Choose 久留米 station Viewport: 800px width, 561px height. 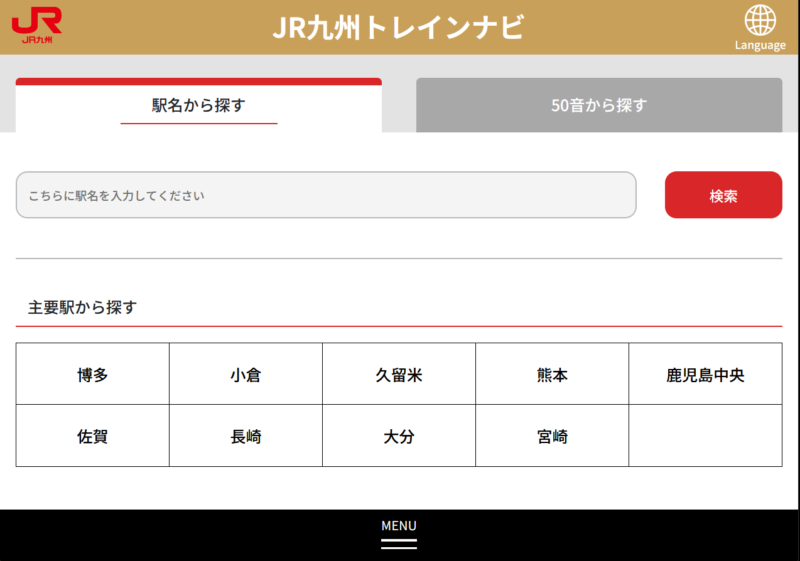point(399,375)
